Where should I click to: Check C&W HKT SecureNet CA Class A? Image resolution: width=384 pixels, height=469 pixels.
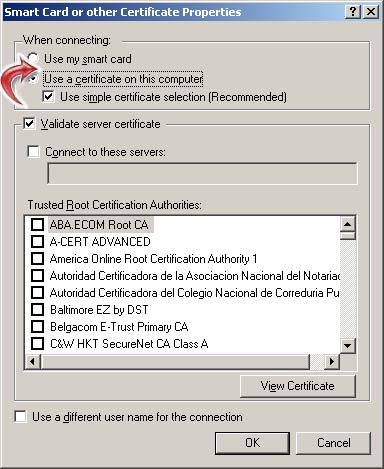tap(37, 343)
